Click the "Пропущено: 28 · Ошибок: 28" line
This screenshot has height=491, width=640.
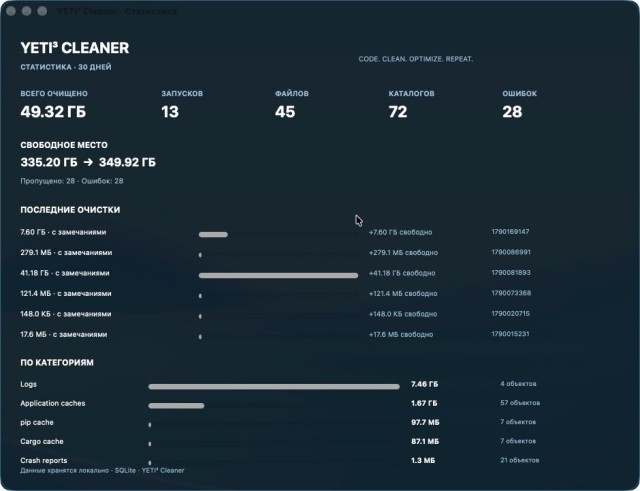coord(72,181)
